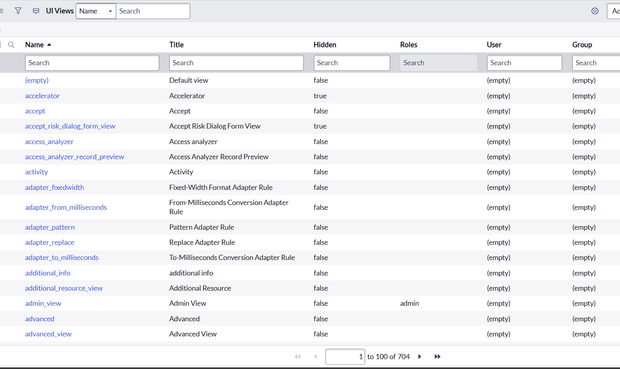
Task: Open the access_analyzer_record_preview link
Action: [74, 157]
